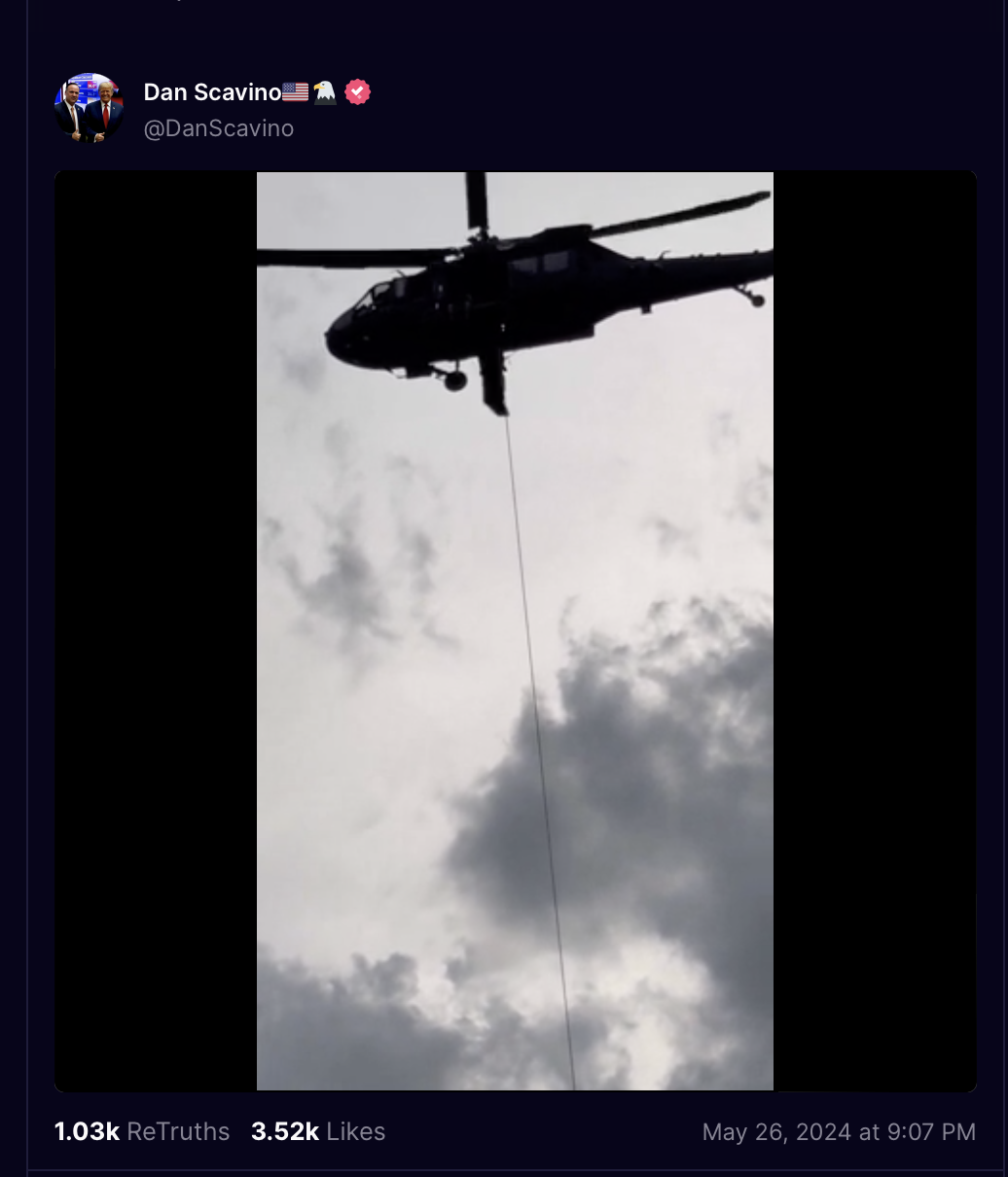Open the @DanScavino handle link
1008x1177 pixels.
(219, 128)
